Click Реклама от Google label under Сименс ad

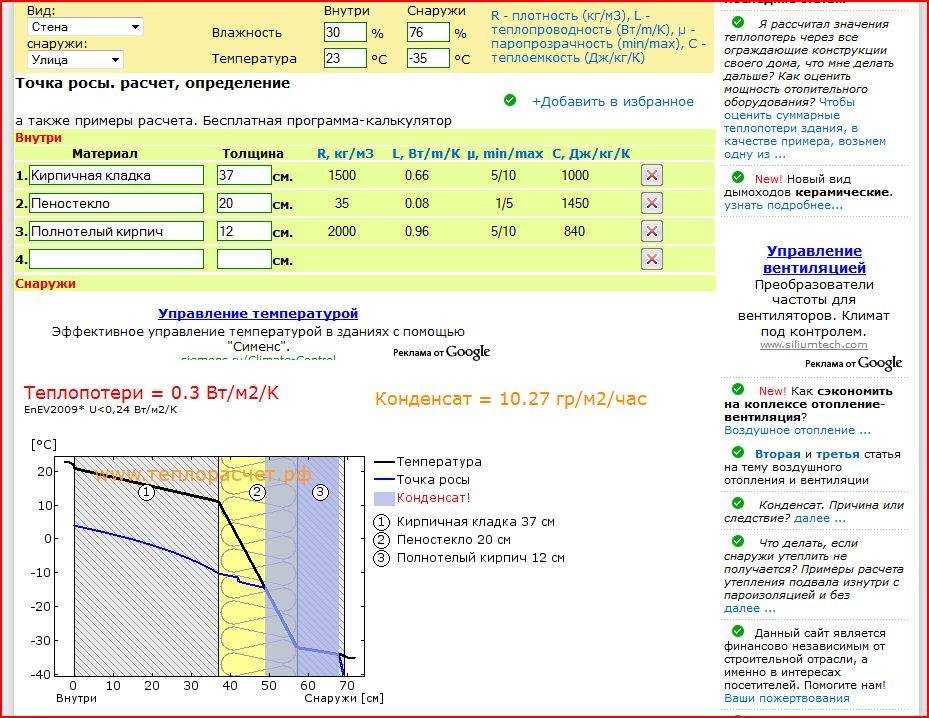[441, 352]
